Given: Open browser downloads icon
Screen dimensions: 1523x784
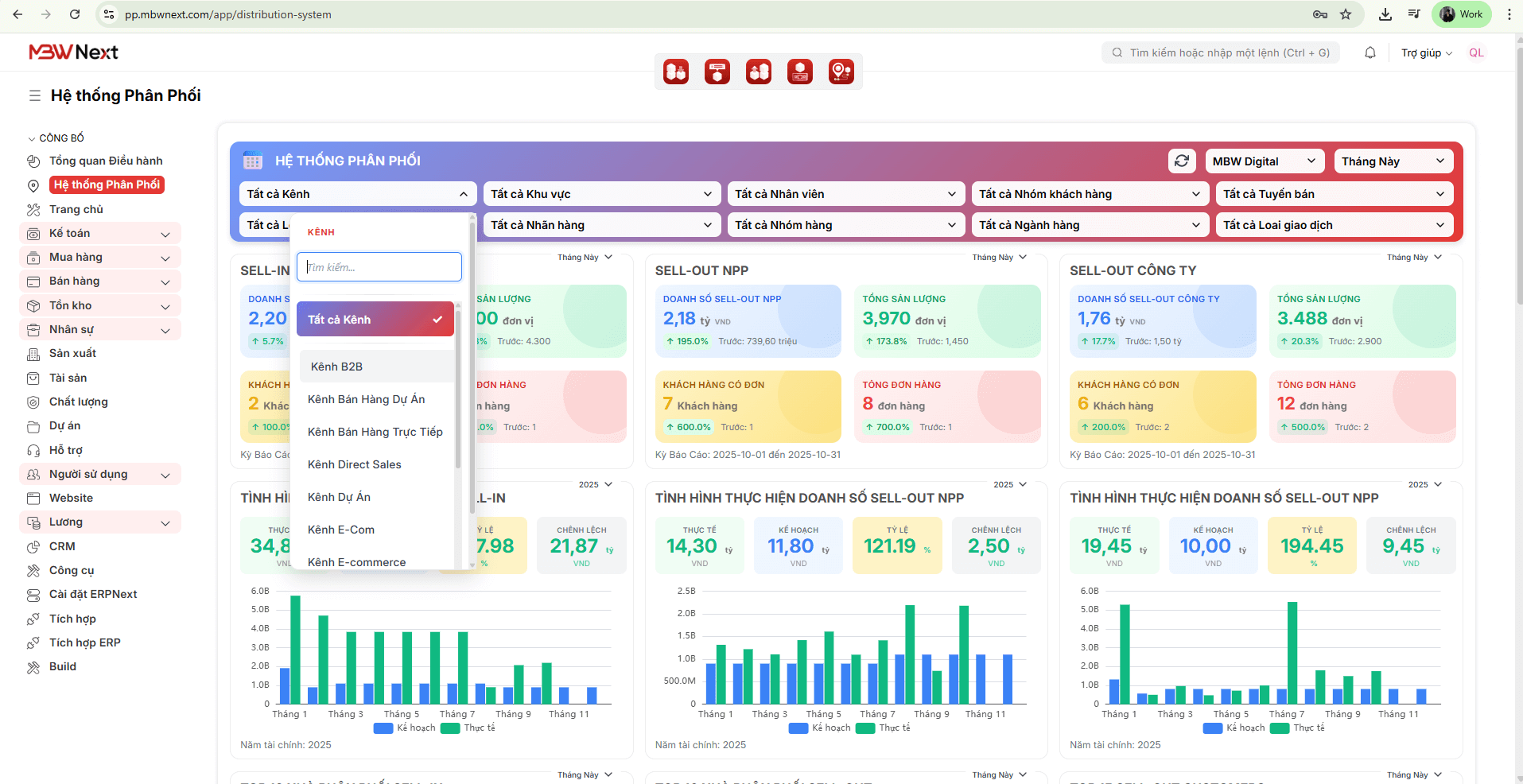Looking at the screenshot, I should (1385, 14).
